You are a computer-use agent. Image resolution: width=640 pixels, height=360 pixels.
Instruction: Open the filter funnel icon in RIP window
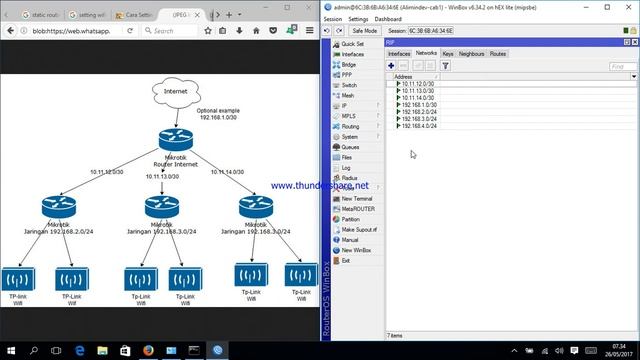click(x=445, y=66)
